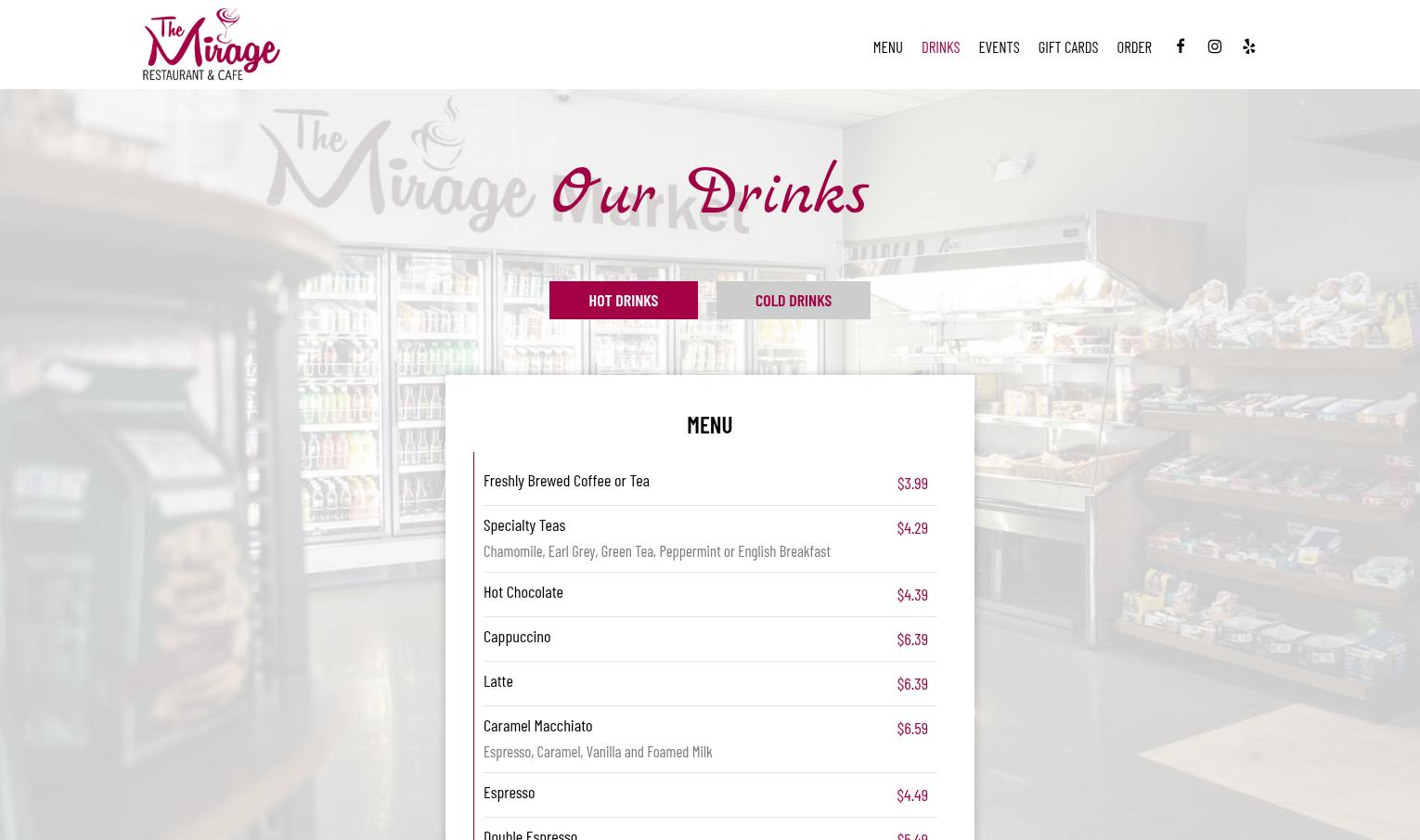The height and width of the screenshot is (840, 1420).
Task: Click the Chamomile, Earl Grey tea description
Action: [x=657, y=550]
